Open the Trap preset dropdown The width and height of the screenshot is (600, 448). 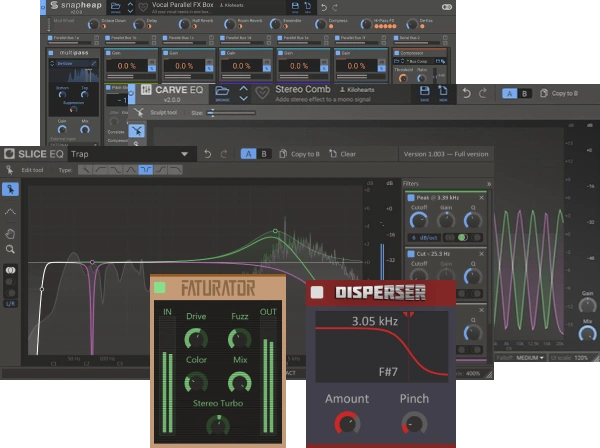point(183,154)
